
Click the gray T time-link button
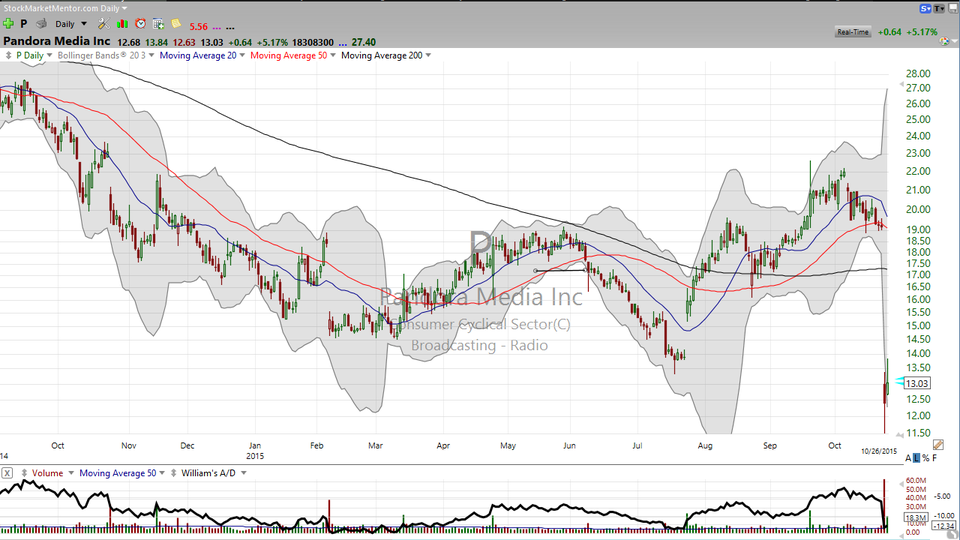(939, 9)
